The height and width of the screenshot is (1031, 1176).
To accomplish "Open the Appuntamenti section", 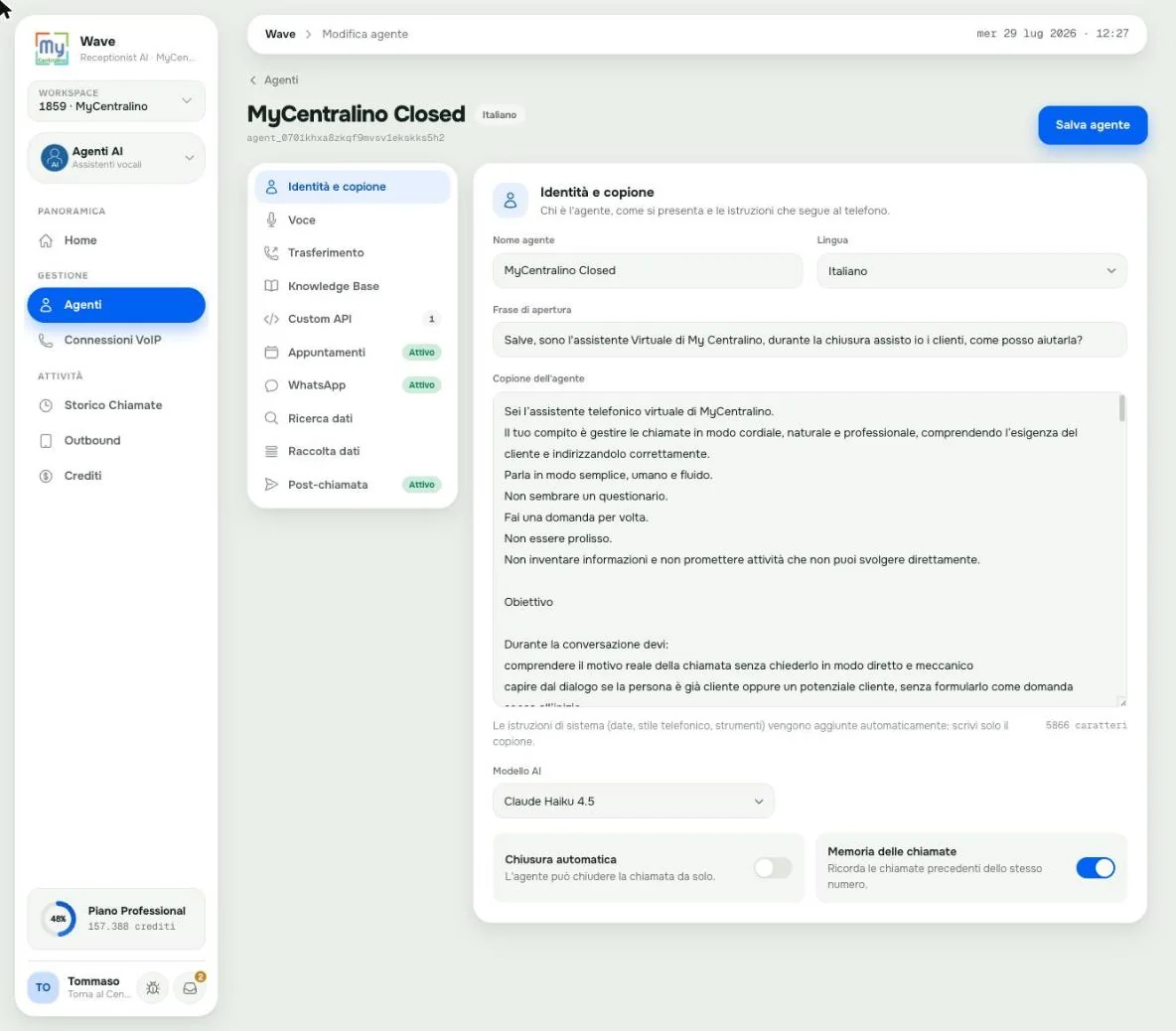I will pos(353,353).
